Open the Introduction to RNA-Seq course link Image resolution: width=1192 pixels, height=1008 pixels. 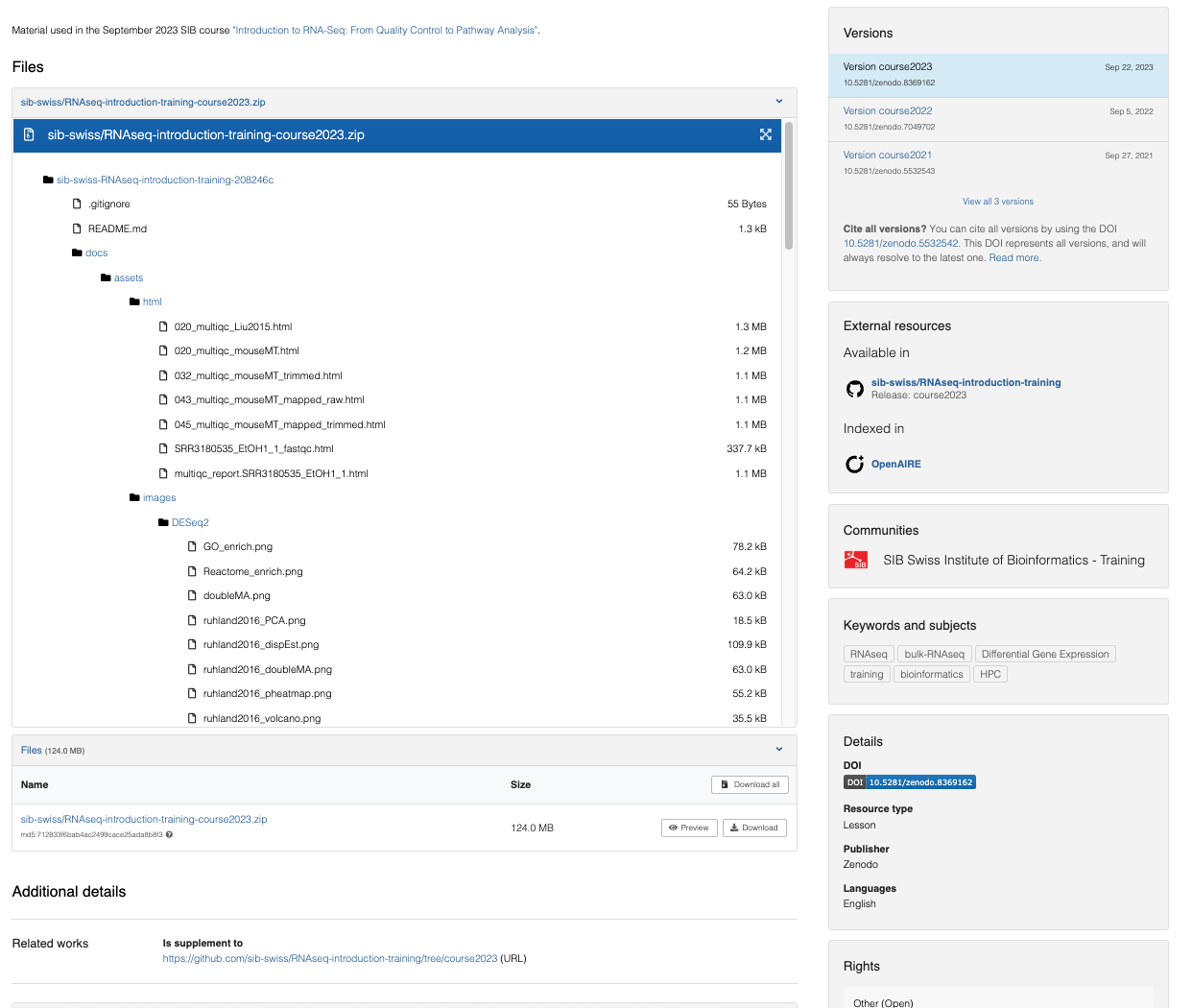pos(385,31)
